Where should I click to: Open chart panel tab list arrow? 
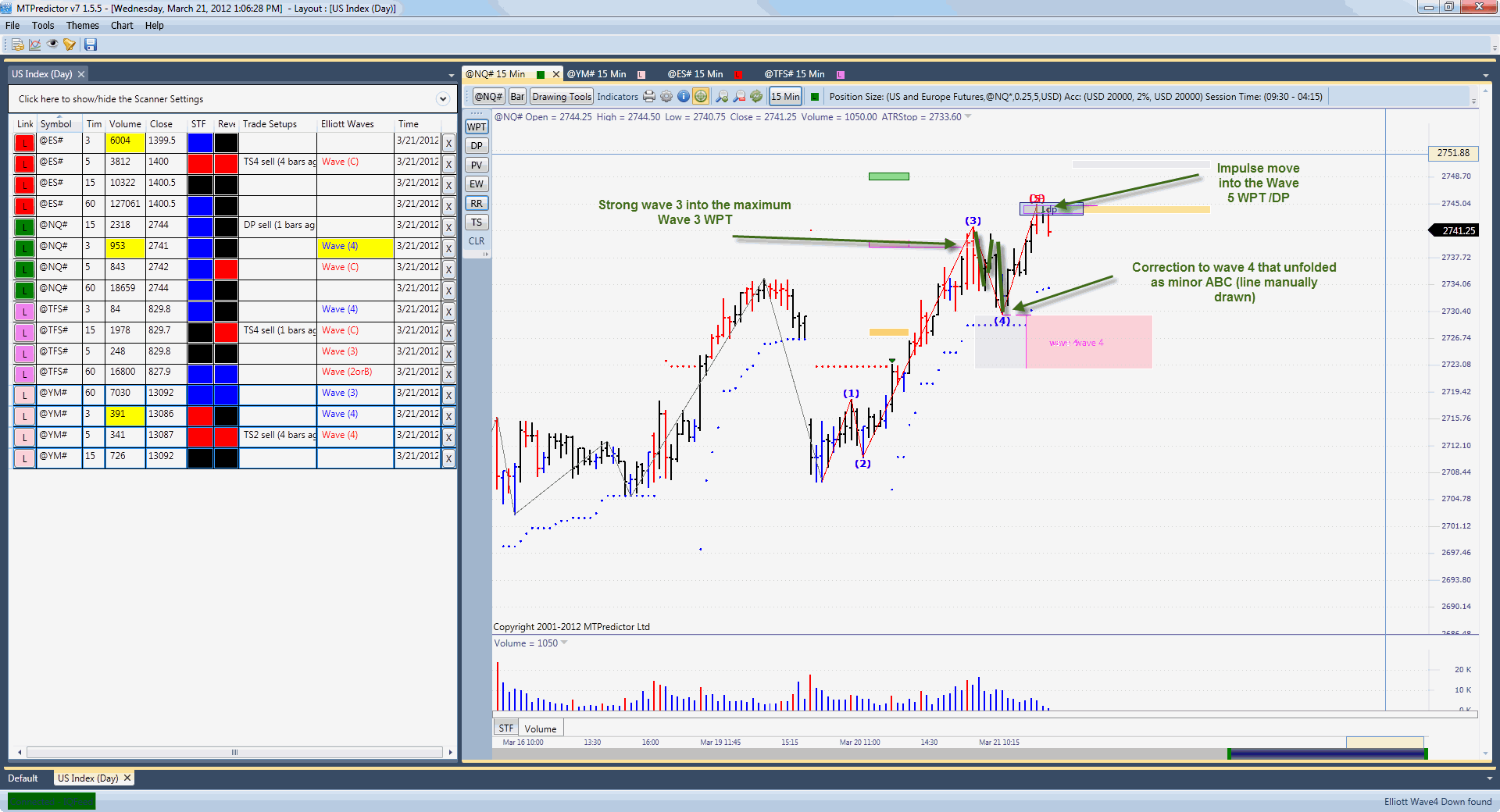tap(1485, 76)
